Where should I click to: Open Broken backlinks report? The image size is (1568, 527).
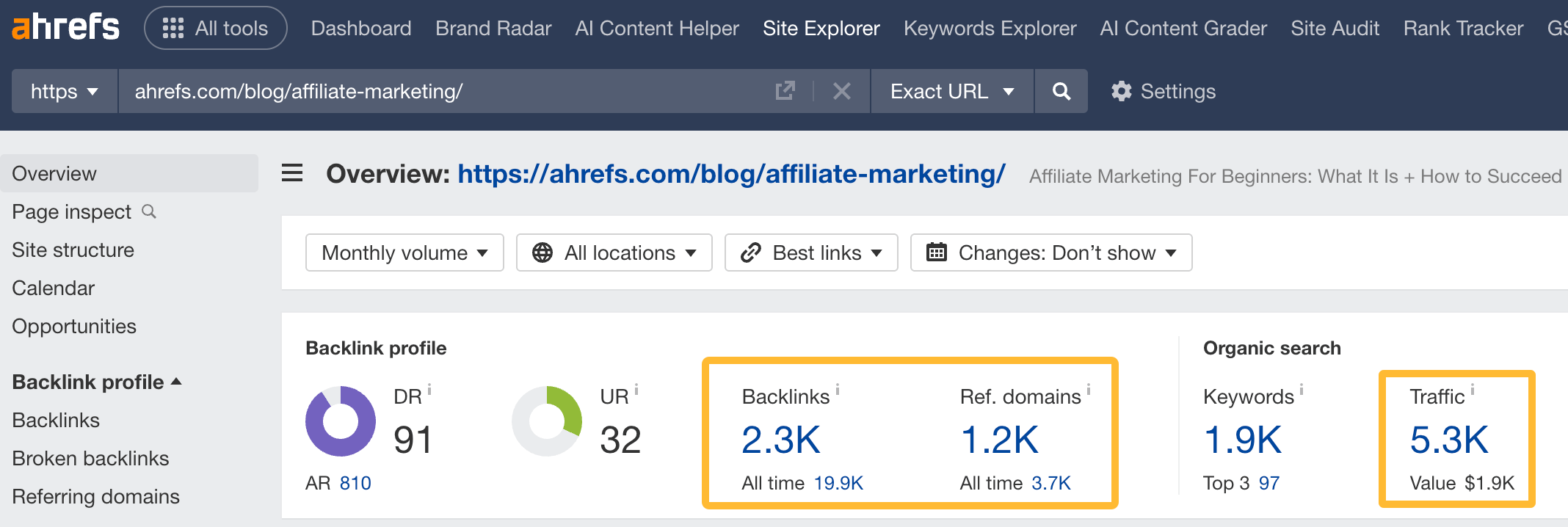pyautogui.click(x=91, y=459)
